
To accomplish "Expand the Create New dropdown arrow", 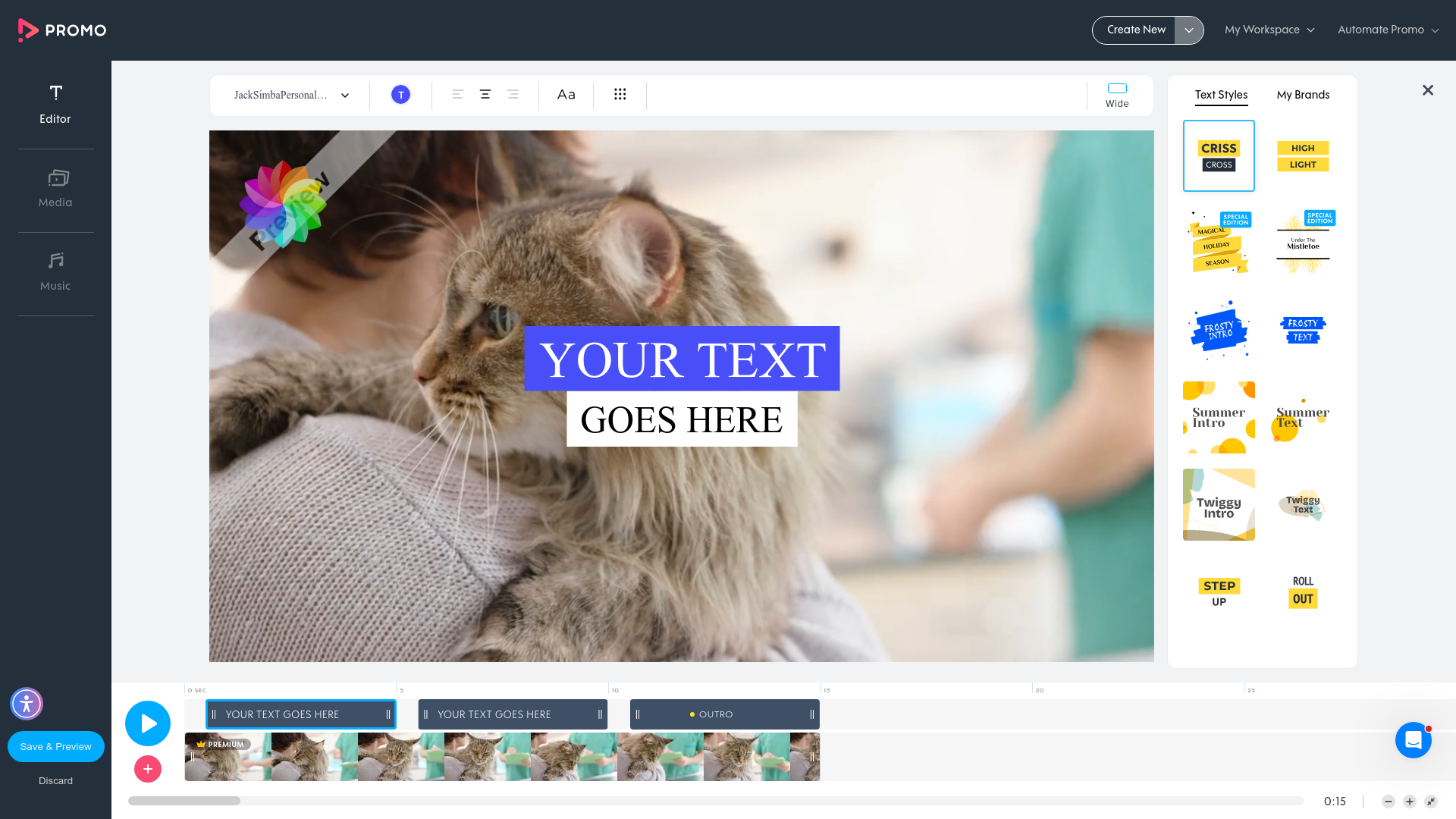I will coord(1189,30).
